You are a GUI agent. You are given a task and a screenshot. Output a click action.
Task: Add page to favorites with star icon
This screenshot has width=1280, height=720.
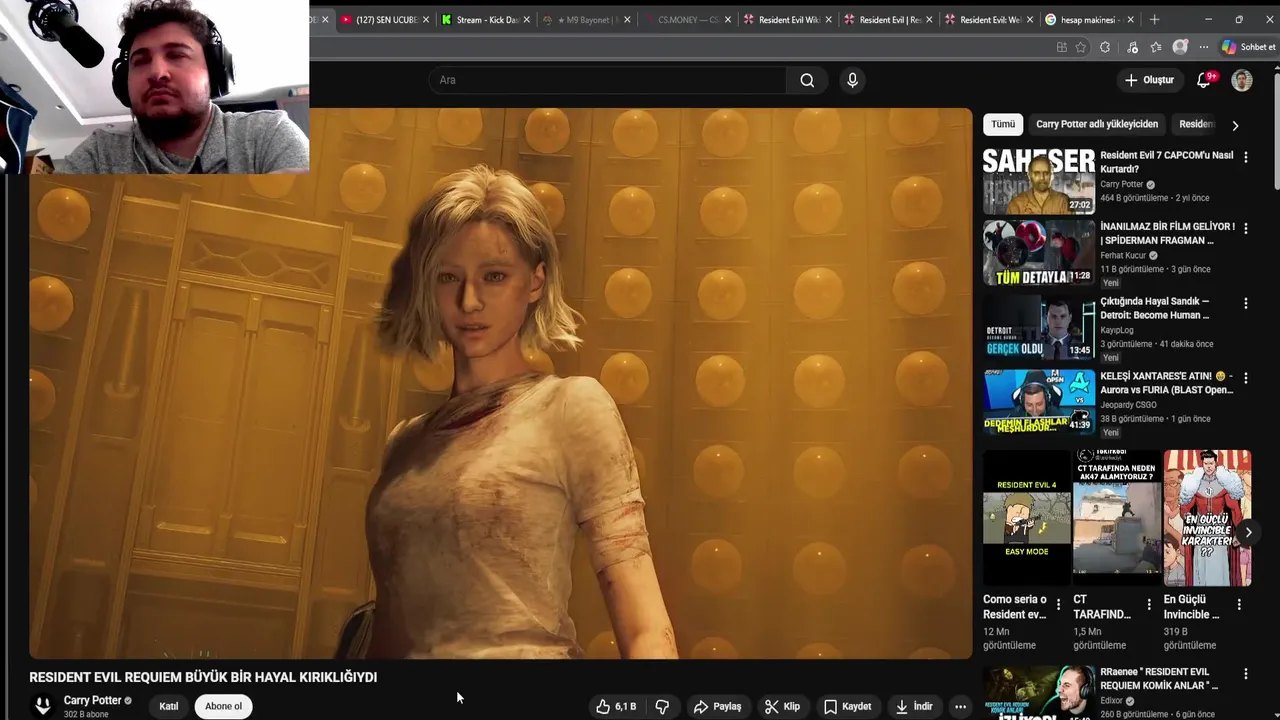click(1081, 47)
